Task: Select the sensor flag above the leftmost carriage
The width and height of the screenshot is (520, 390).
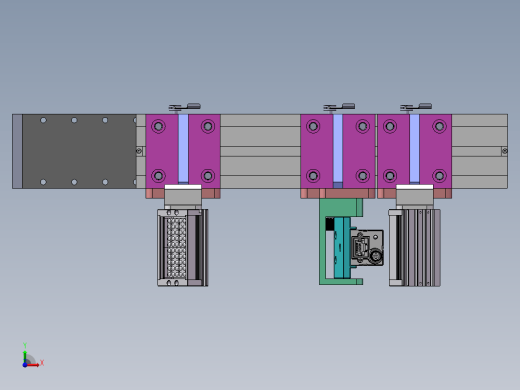Action: [184, 107]
